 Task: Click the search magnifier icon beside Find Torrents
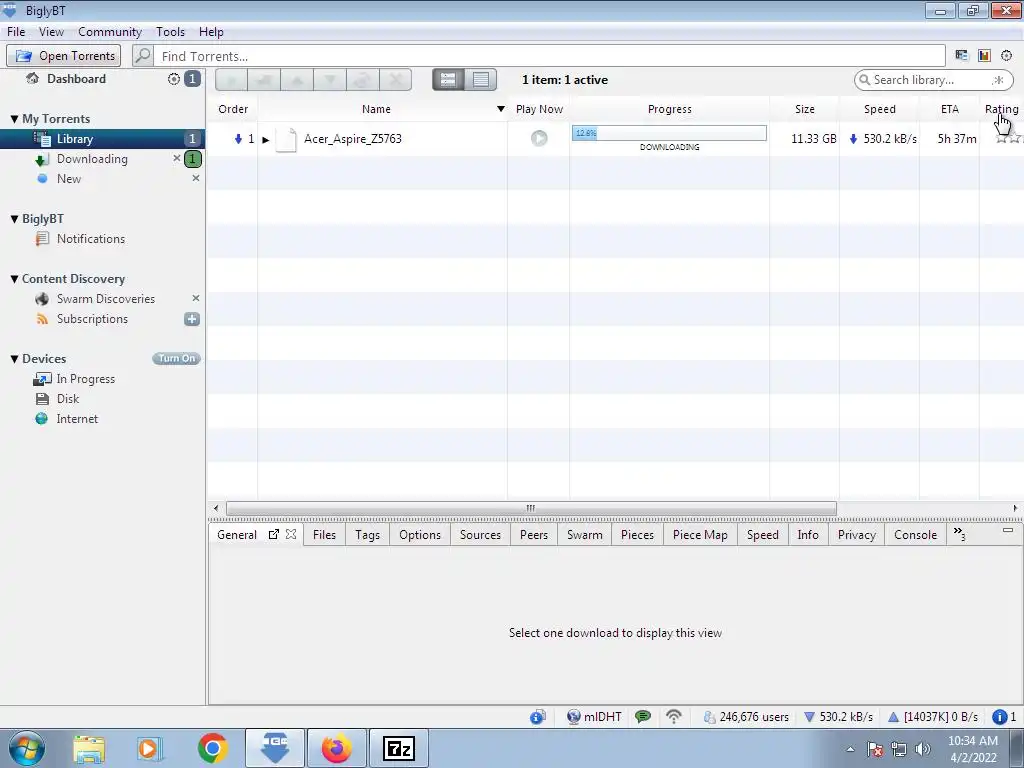pyautogui.click(x=142, y=56)
